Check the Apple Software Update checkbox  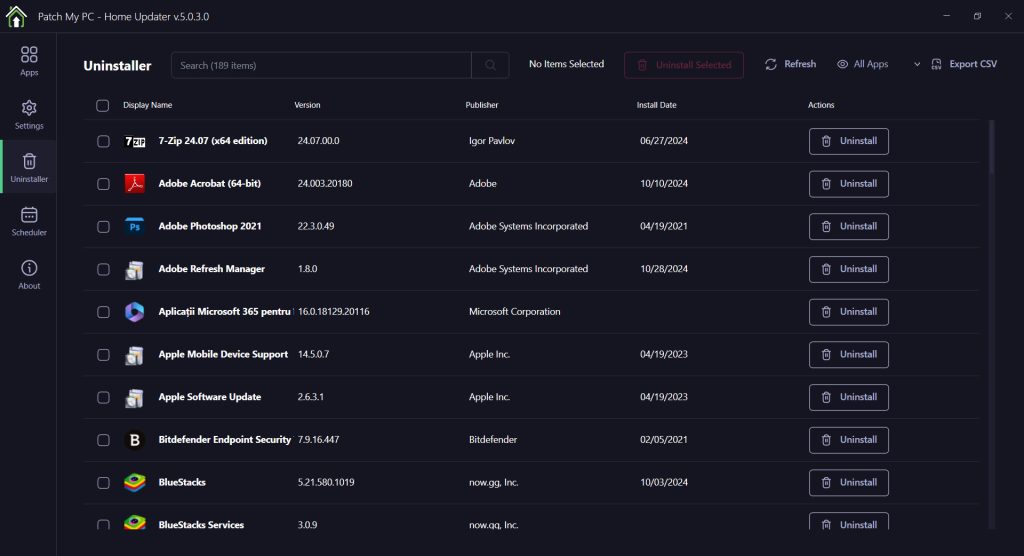click(103, 397)
